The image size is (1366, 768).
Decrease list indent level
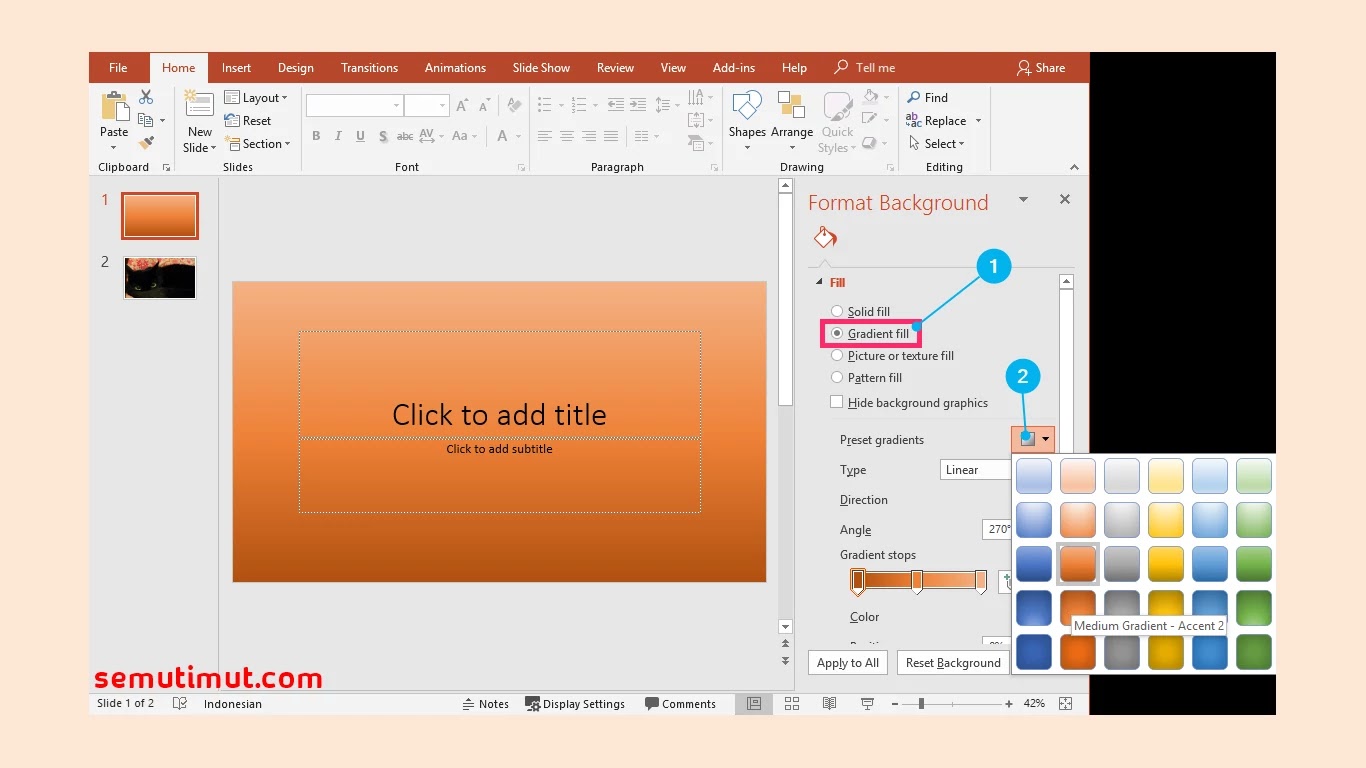coord(616,105)
